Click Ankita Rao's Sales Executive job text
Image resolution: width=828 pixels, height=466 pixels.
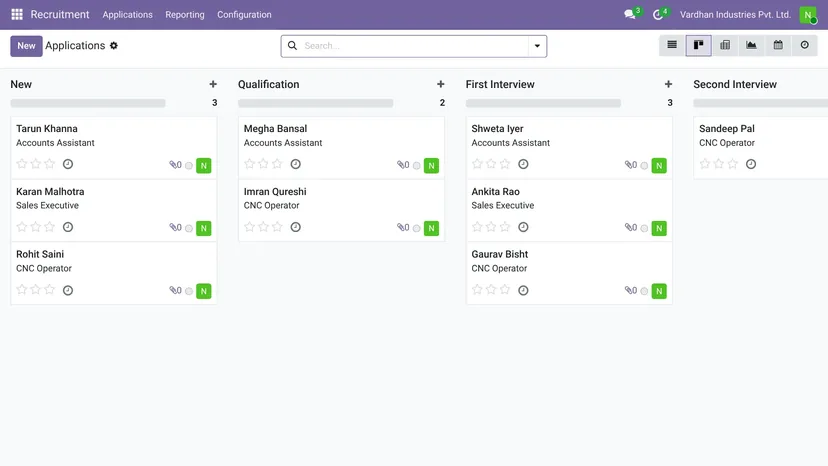(x=503, y=206)
